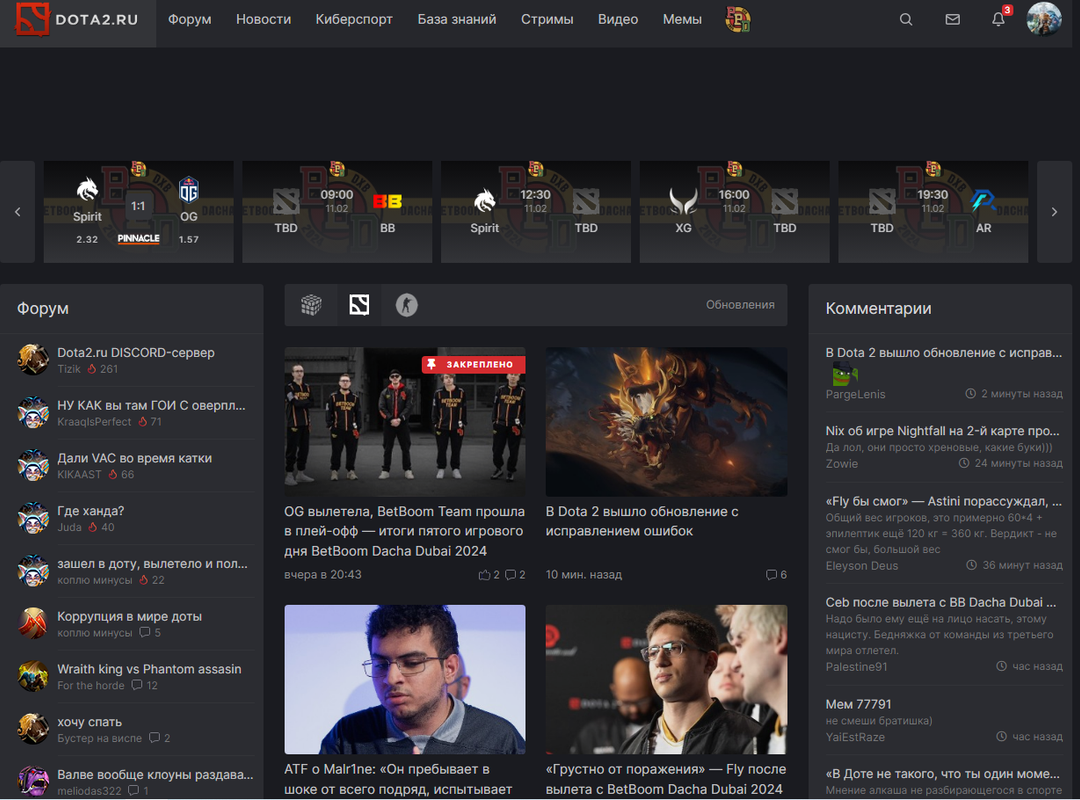Open the Видео menu item

[x=618, y=19]
